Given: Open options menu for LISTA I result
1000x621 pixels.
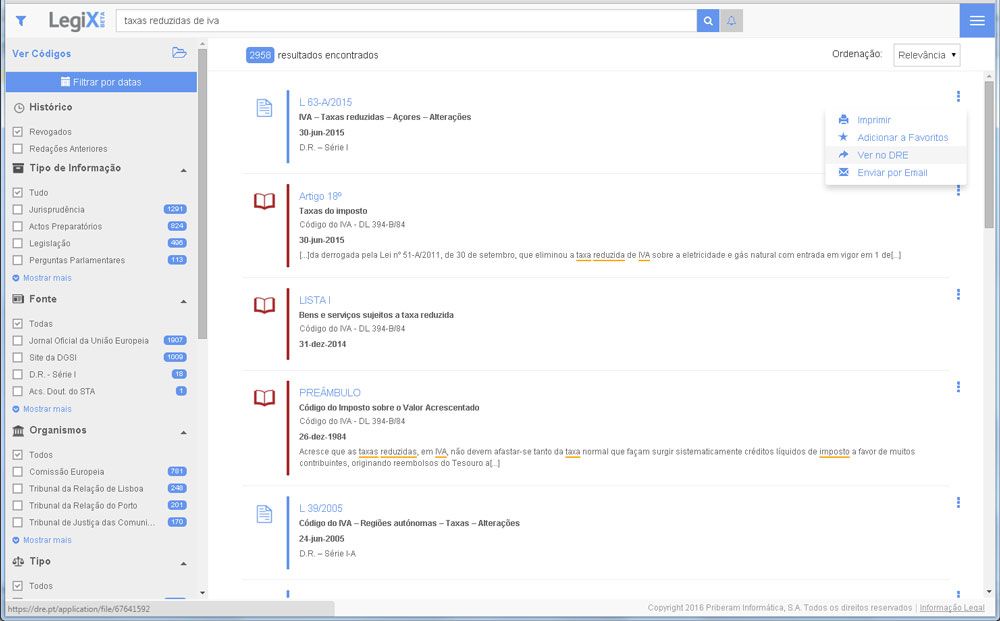Looking at the screenshot, I should point(958,294).
